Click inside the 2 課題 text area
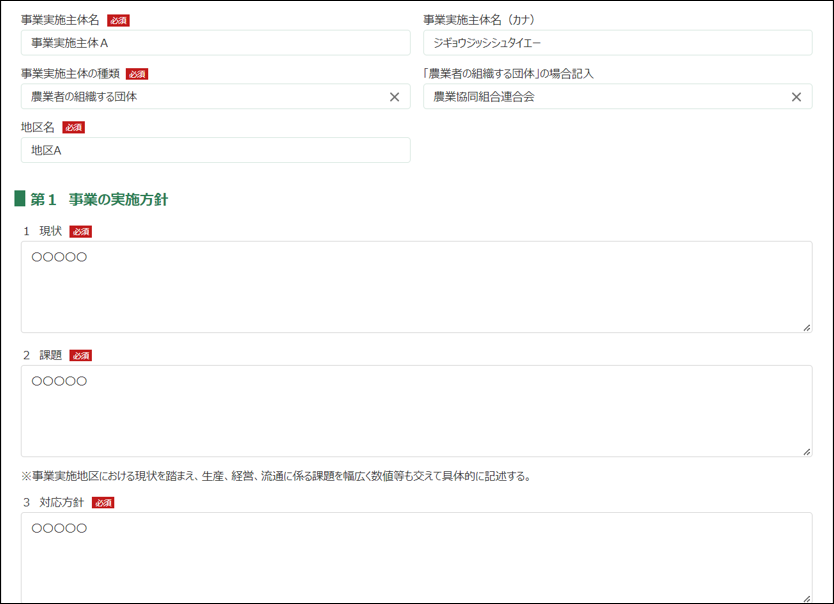This screenshot has width=834, height=604. [416, 414]
